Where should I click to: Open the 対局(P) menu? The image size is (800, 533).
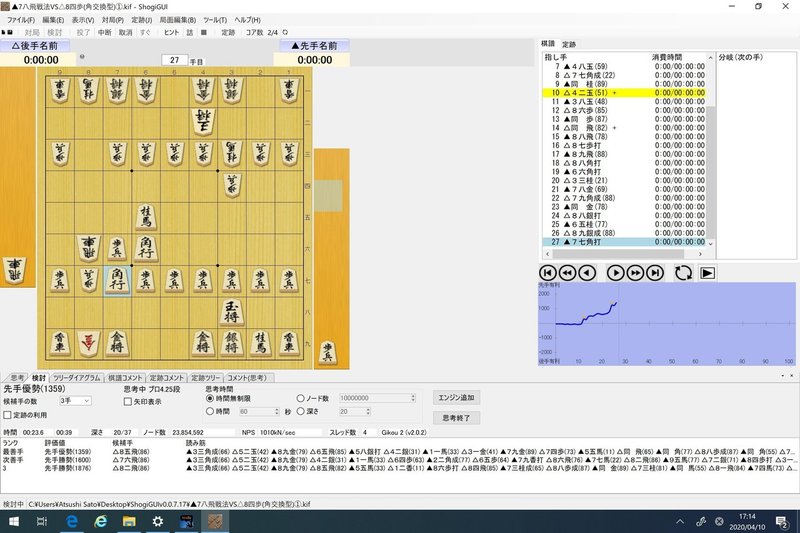[x=113, y=20]
